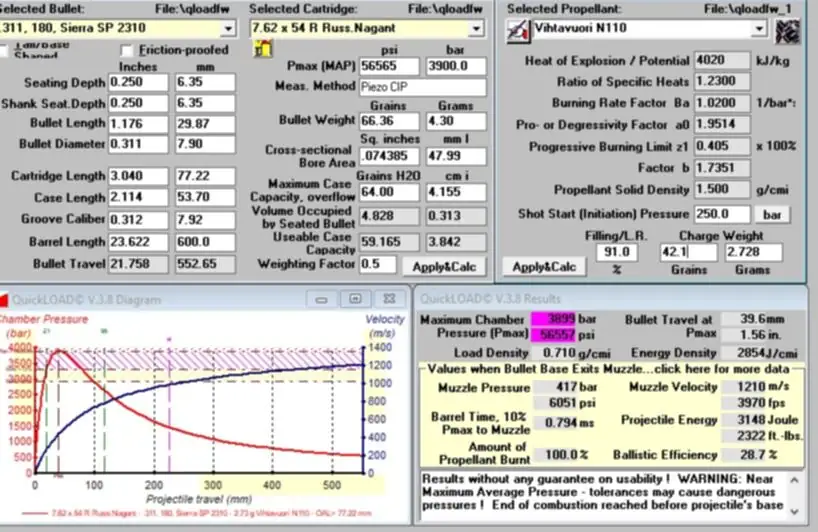Click the Bullet Weight grams field

click(456, 121)
